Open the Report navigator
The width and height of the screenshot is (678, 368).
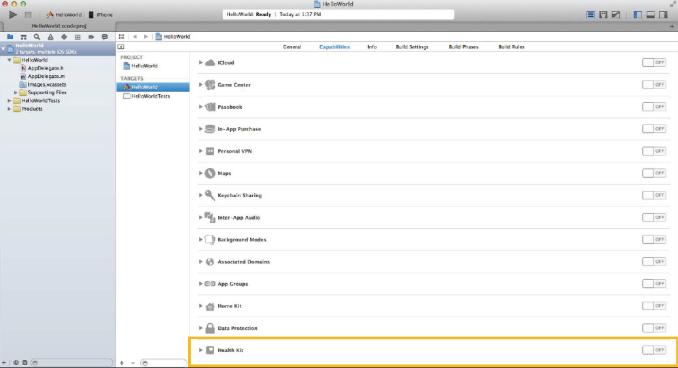click(x=104, y=37)
